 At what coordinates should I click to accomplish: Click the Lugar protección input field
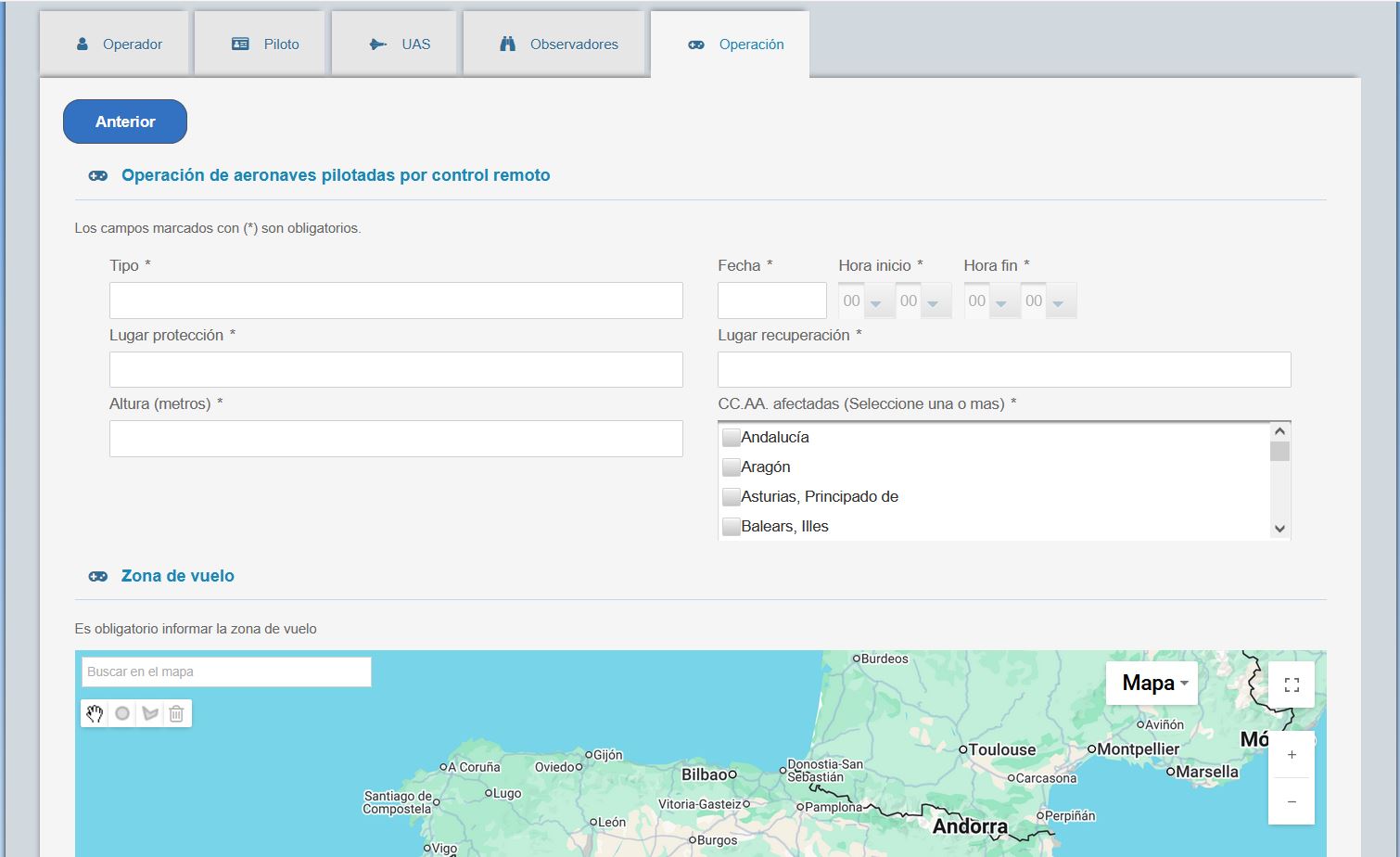(x=396, y=369)
